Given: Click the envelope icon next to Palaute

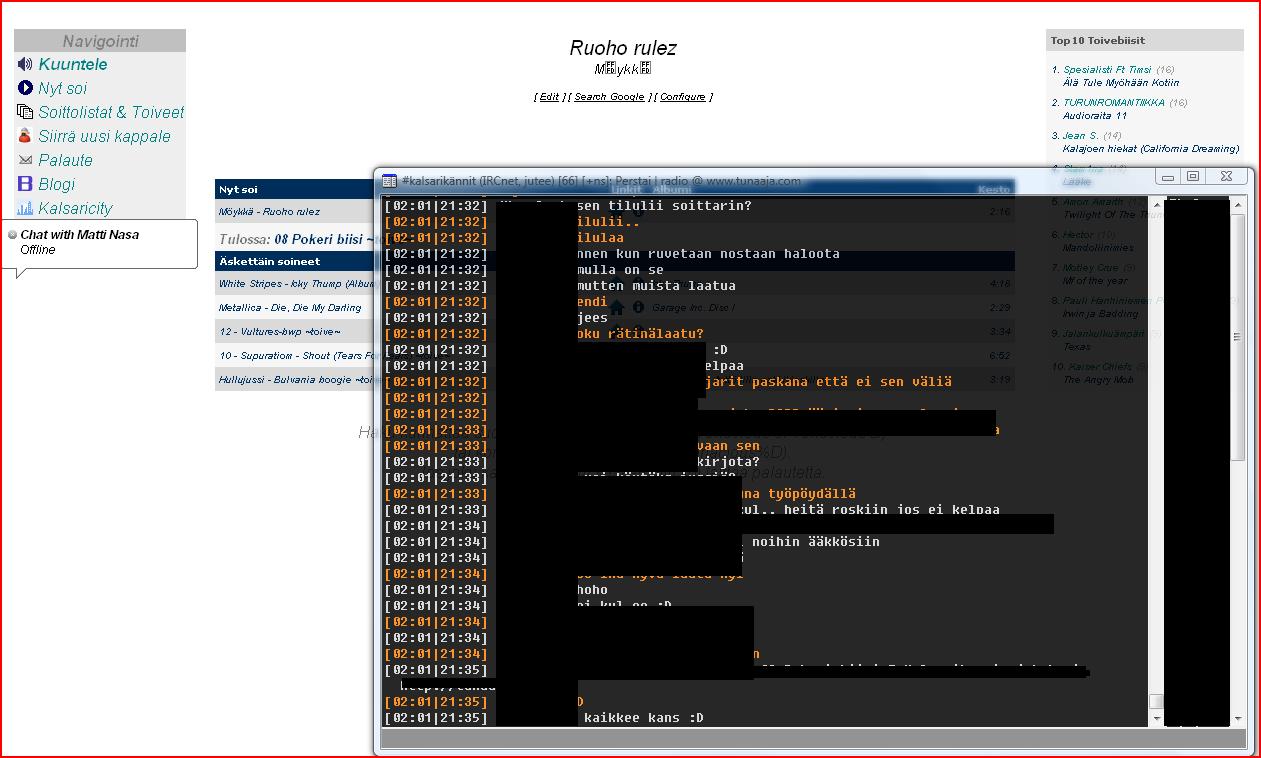Looking at the screenshot, I should pos(25,160).
